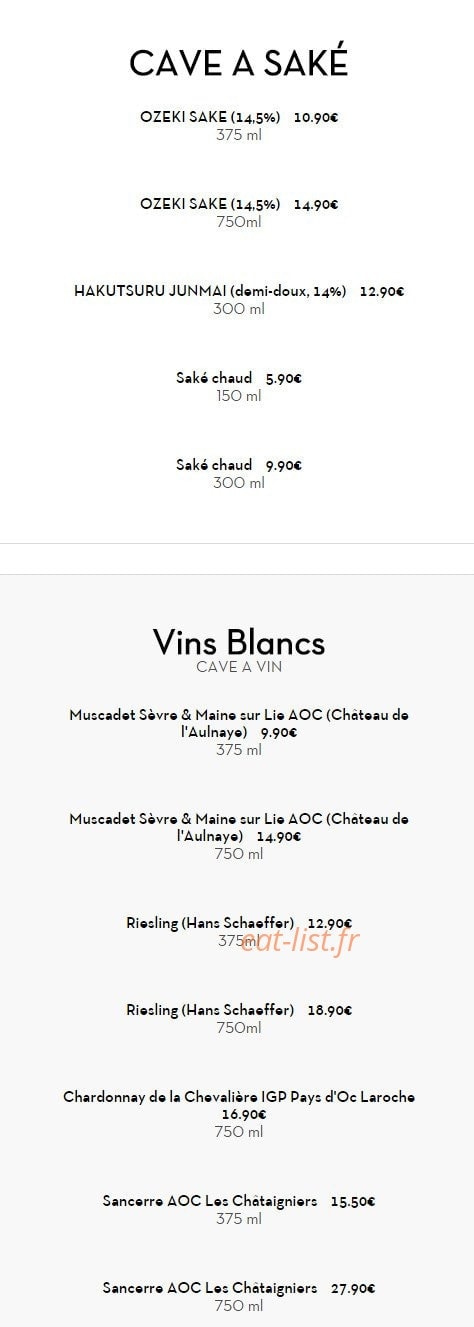Click the Vins Blancs section heading
Viewport: 474px width, 1327px height.
[x=238, y=641]
